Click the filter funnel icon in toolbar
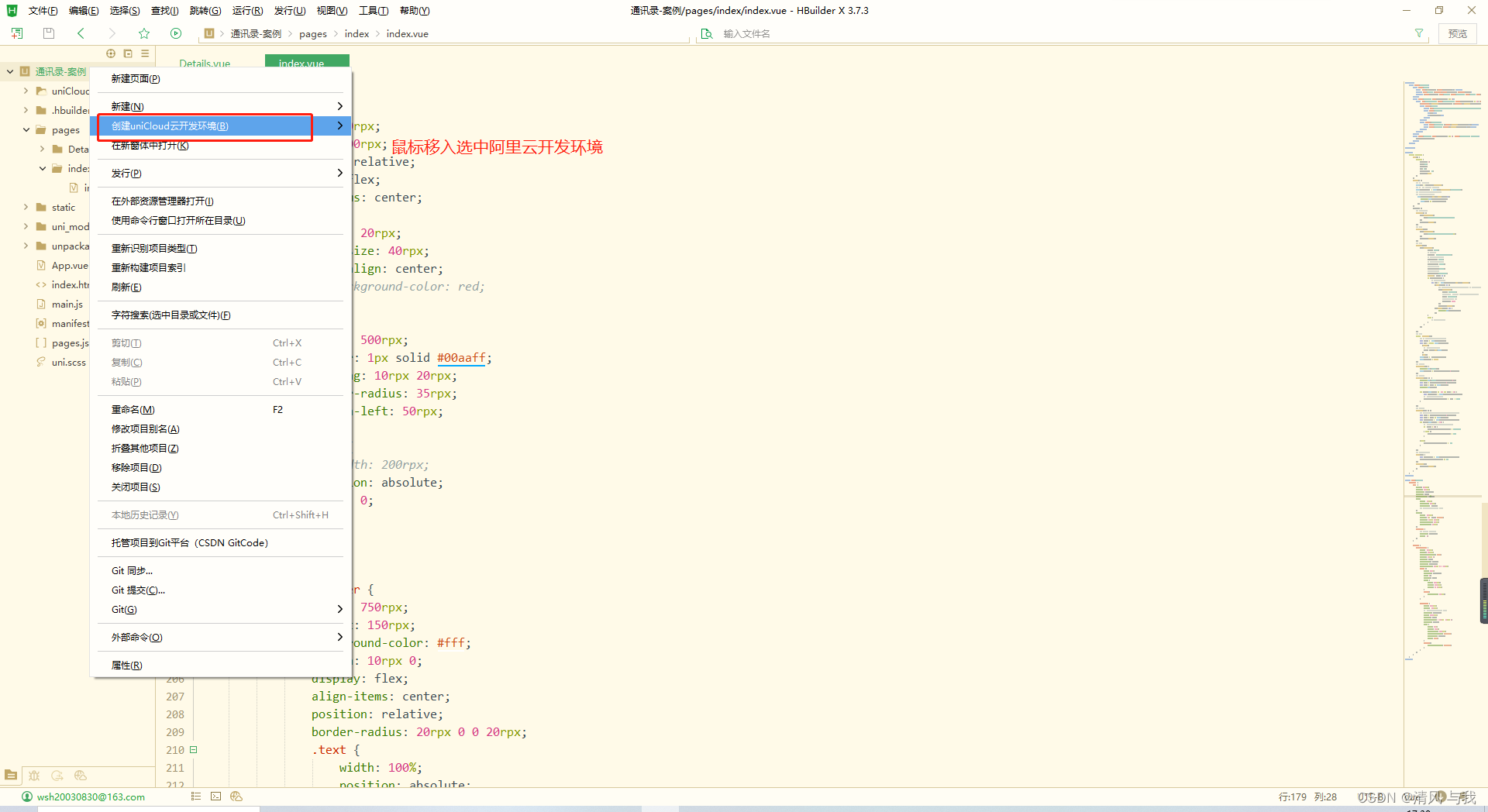 (x=1419, y=33)
